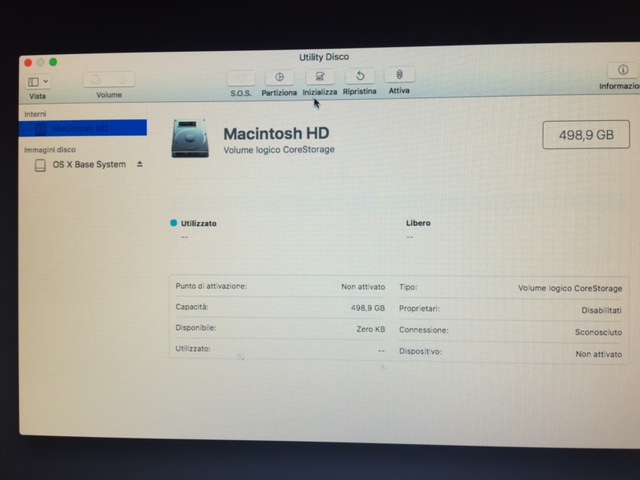Screen dimensions: 640x480
Task: Click the Proprietari label
Action: [x=419, y=309]
